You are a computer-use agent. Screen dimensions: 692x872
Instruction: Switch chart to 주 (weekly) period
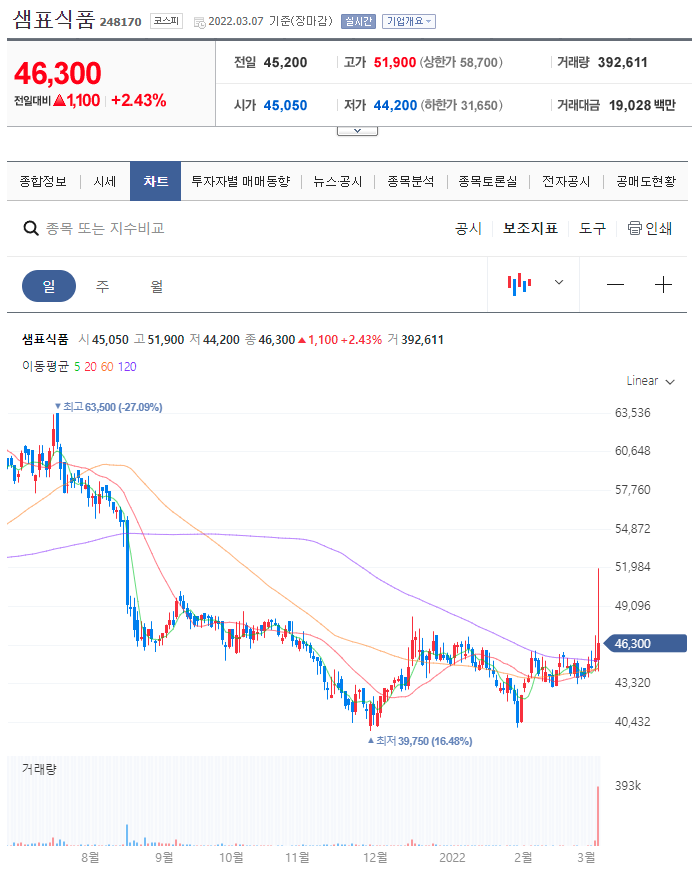102,286
